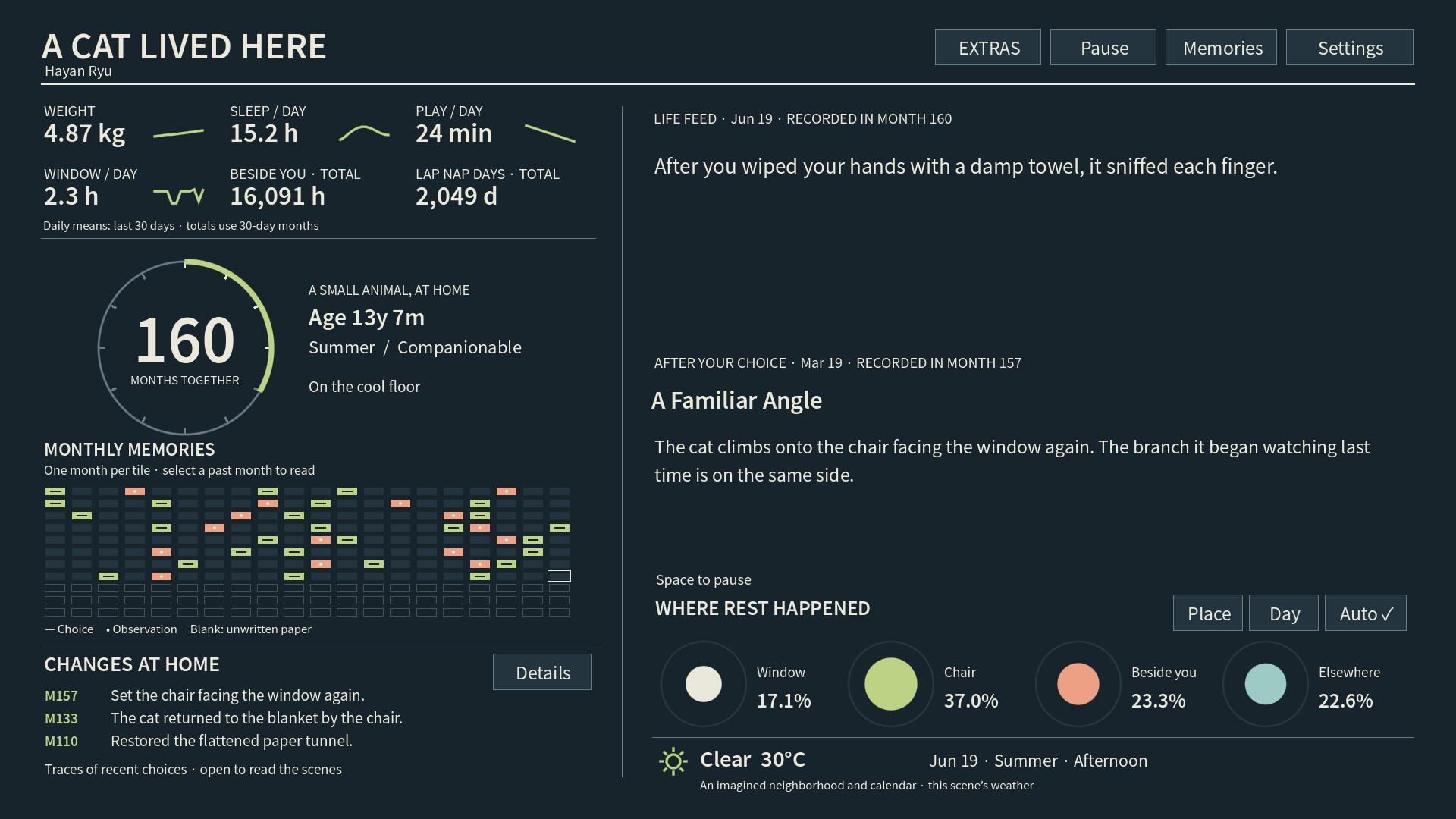Click the Window per day sparkline
Image resolution: width=1456 pixels, height=819 pixels.
point(178,196)
